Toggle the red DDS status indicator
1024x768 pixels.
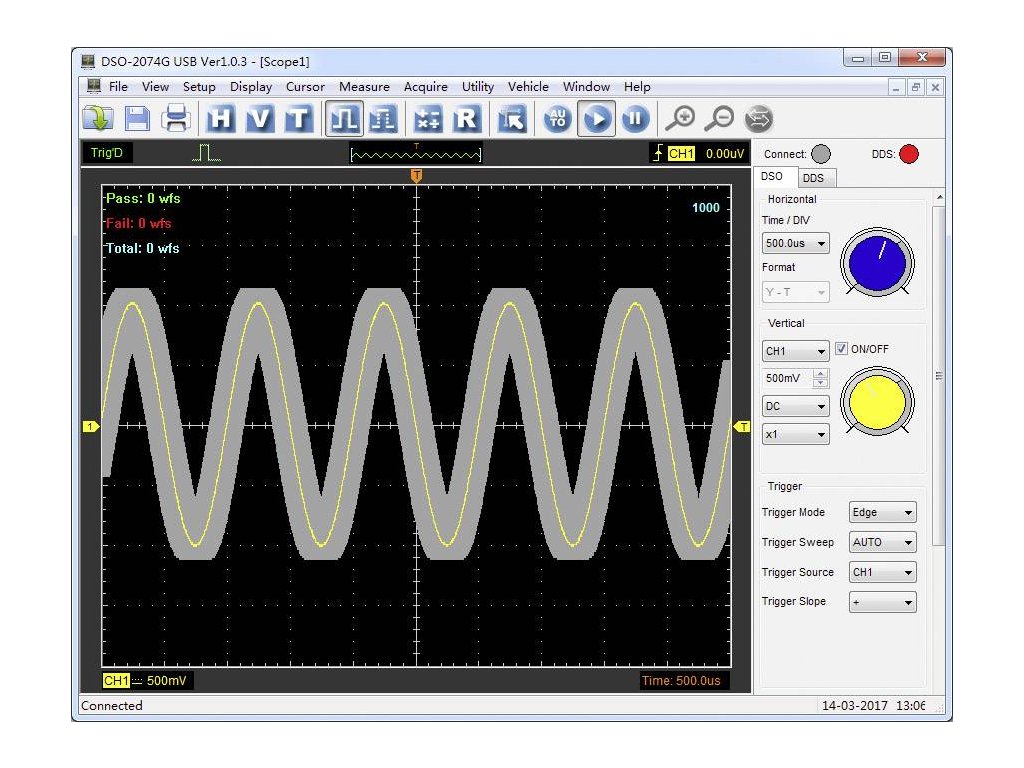click(908, 154)
